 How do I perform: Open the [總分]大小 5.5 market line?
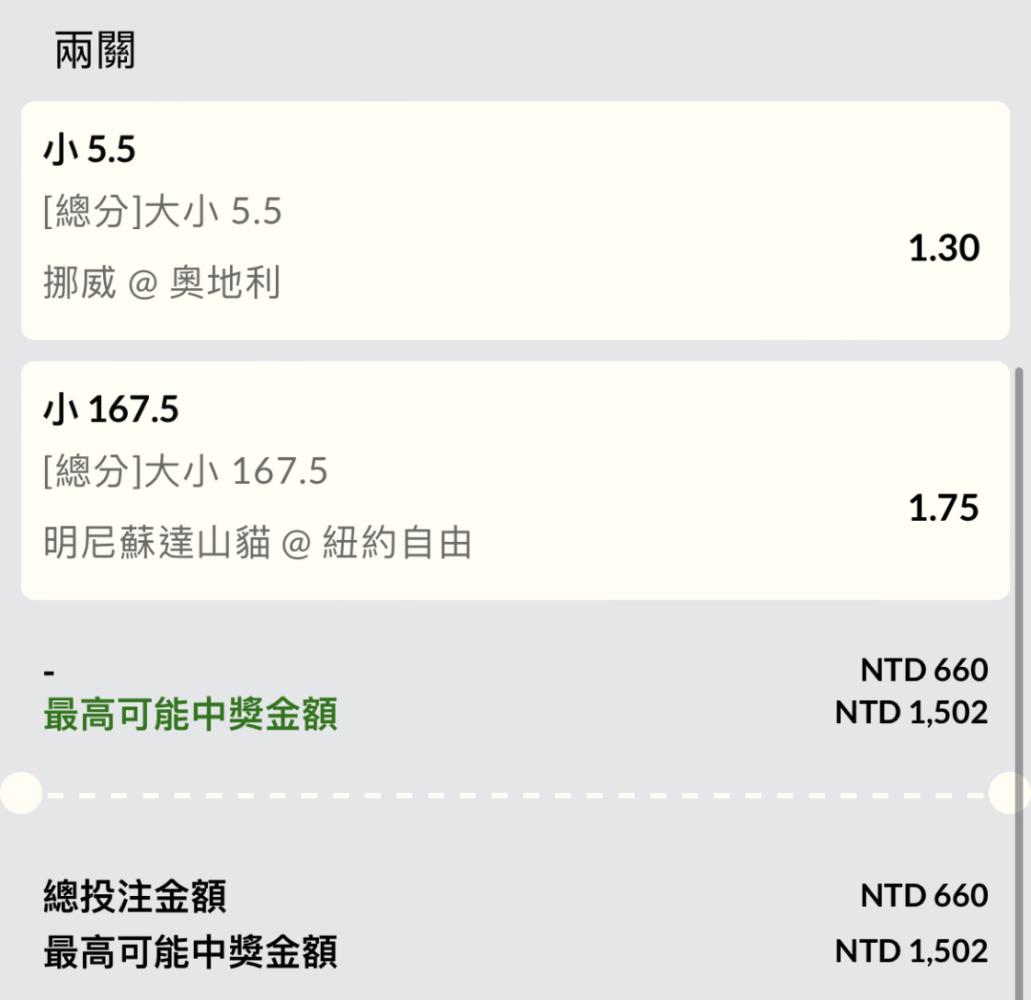[x=162, y=211]
